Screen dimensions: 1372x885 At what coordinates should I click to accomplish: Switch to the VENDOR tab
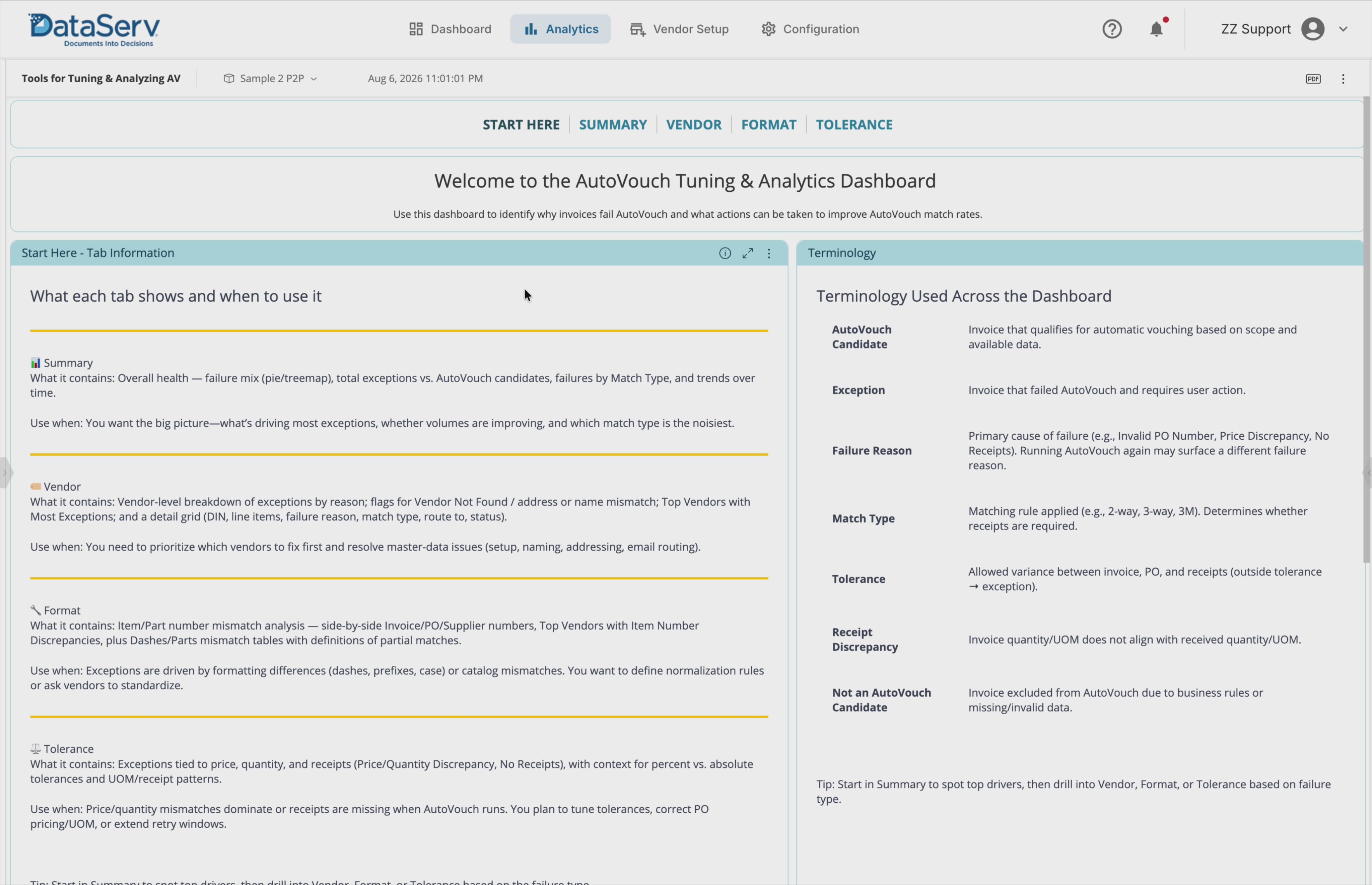(x=693, y=125)
